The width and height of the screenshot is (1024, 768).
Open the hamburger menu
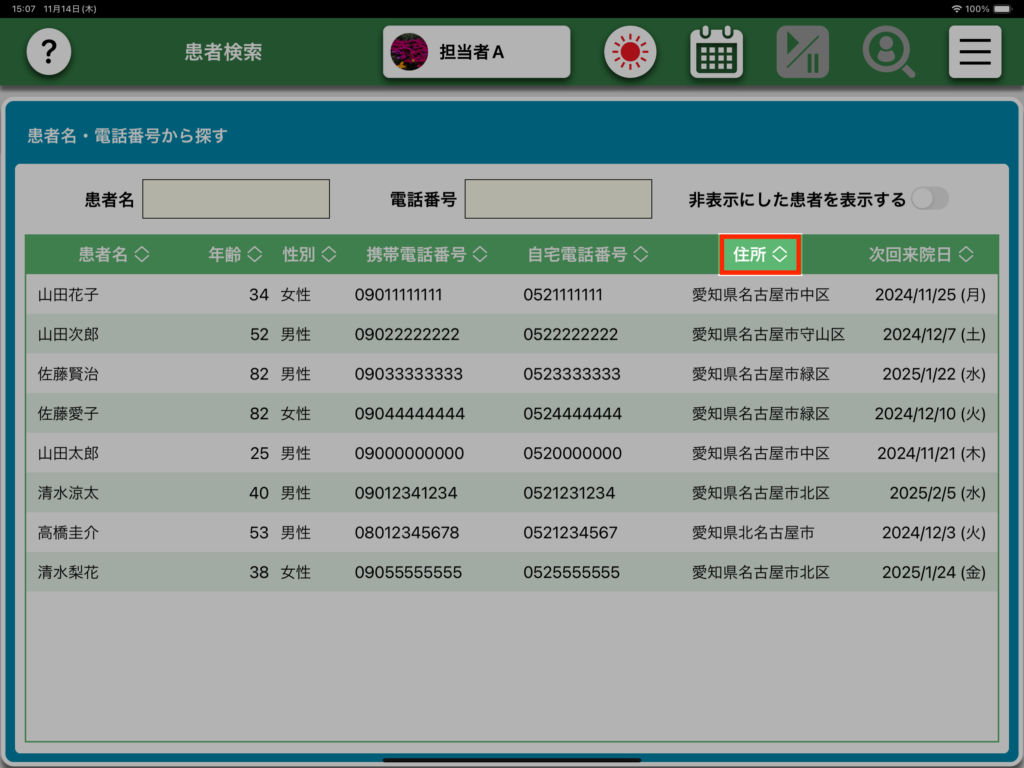click(974, 52)
